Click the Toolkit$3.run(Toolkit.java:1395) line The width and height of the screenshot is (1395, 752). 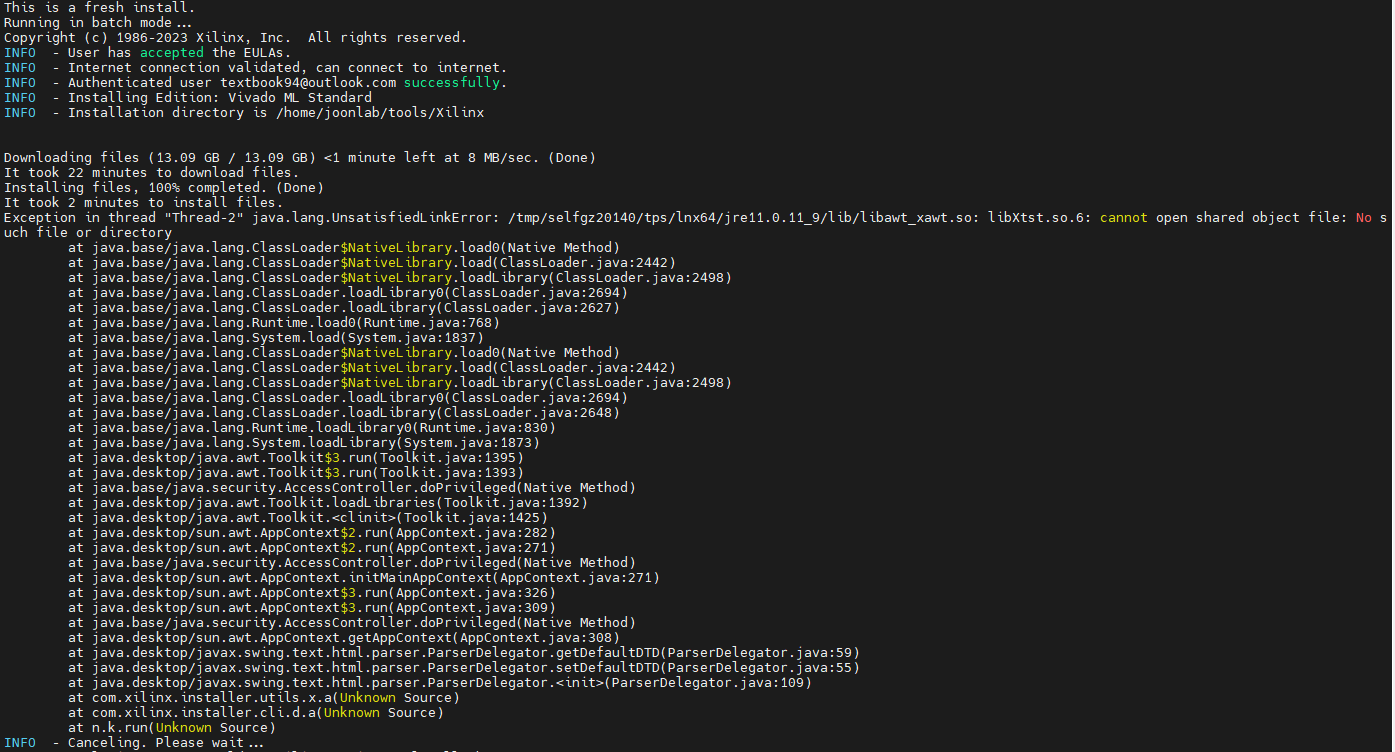click(296, 458)
